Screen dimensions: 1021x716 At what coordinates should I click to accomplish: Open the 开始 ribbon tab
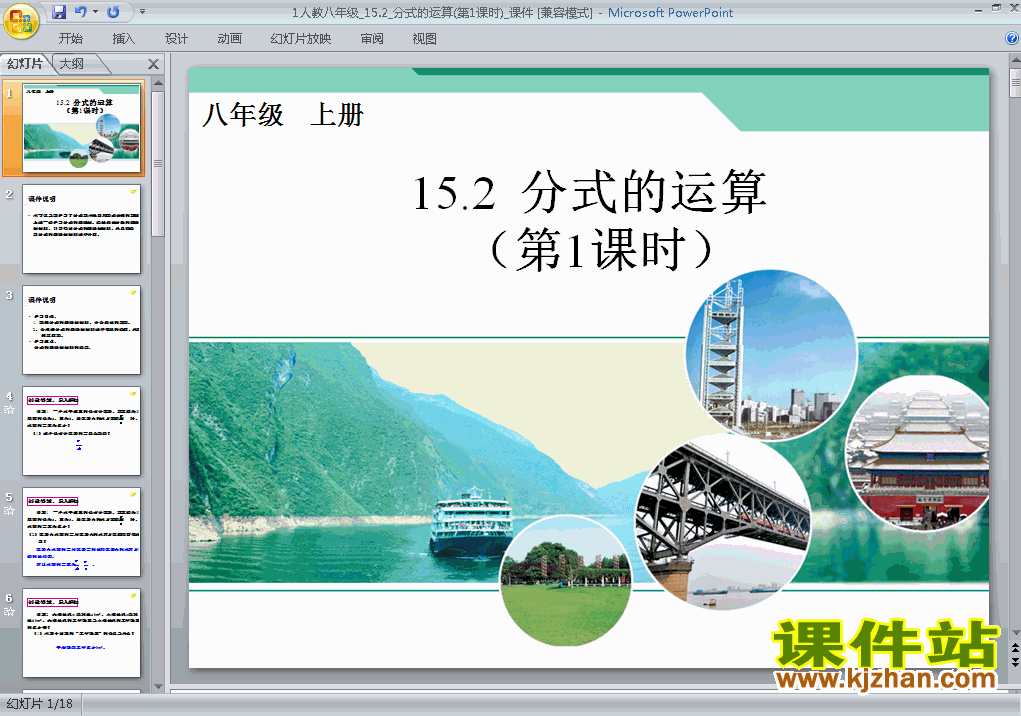pyautogui.click(x=70, y=39)
